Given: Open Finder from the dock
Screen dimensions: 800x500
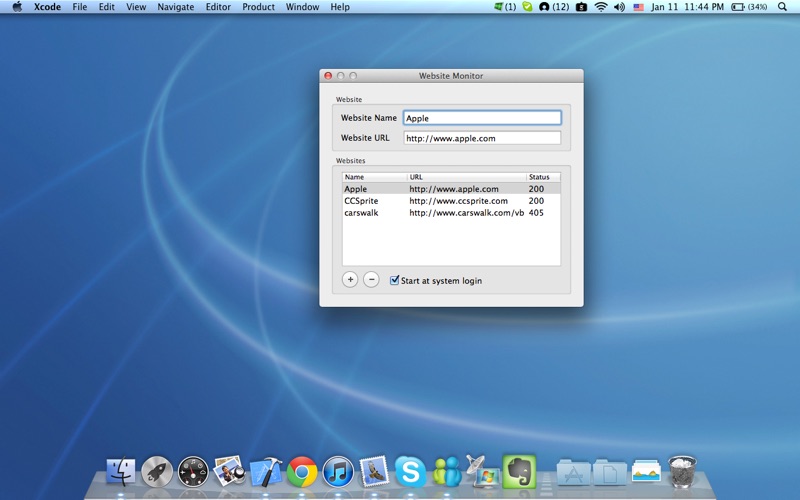Looking at the screenshot, I should point(121,471).
